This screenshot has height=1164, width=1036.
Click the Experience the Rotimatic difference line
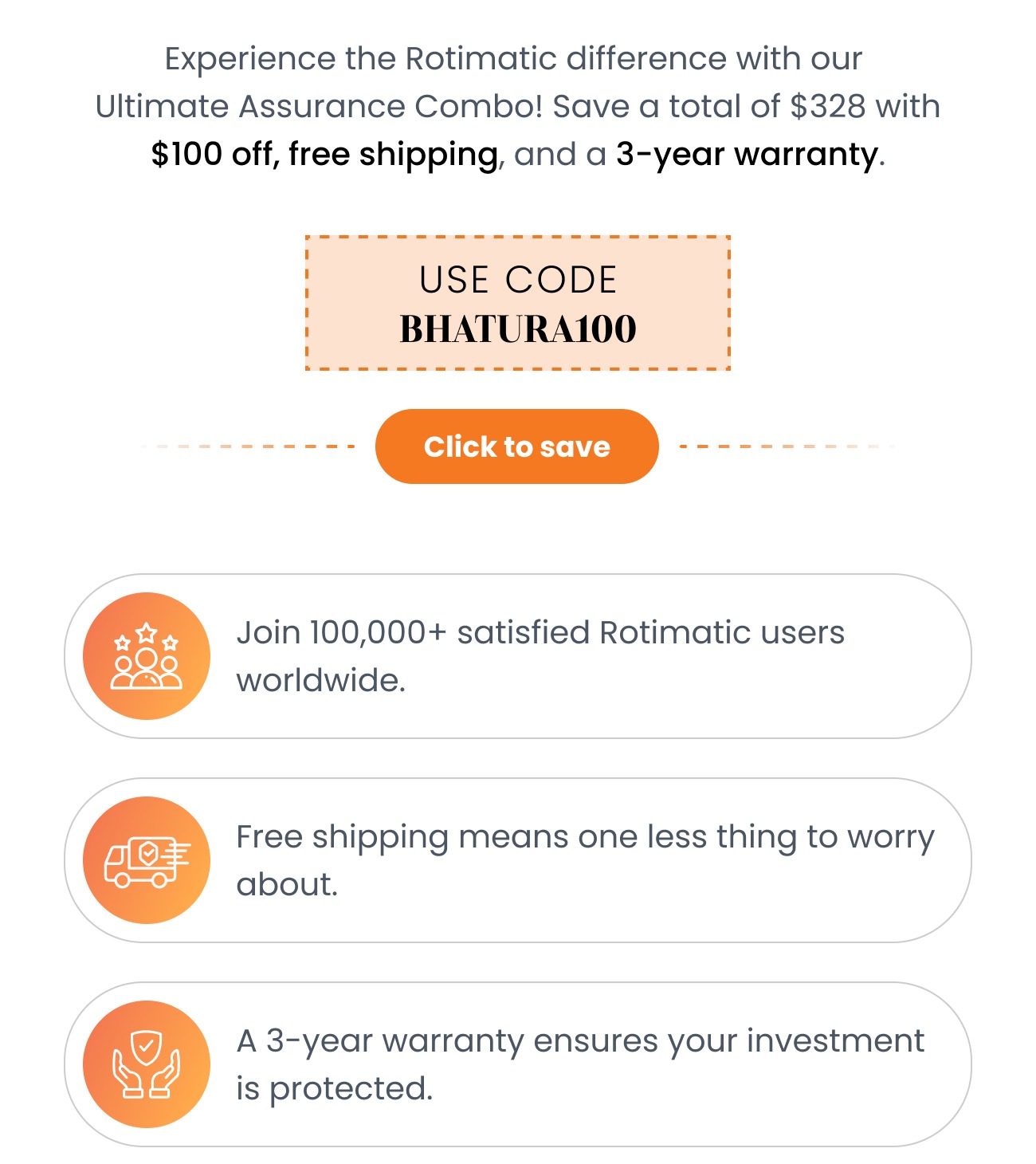513,58
